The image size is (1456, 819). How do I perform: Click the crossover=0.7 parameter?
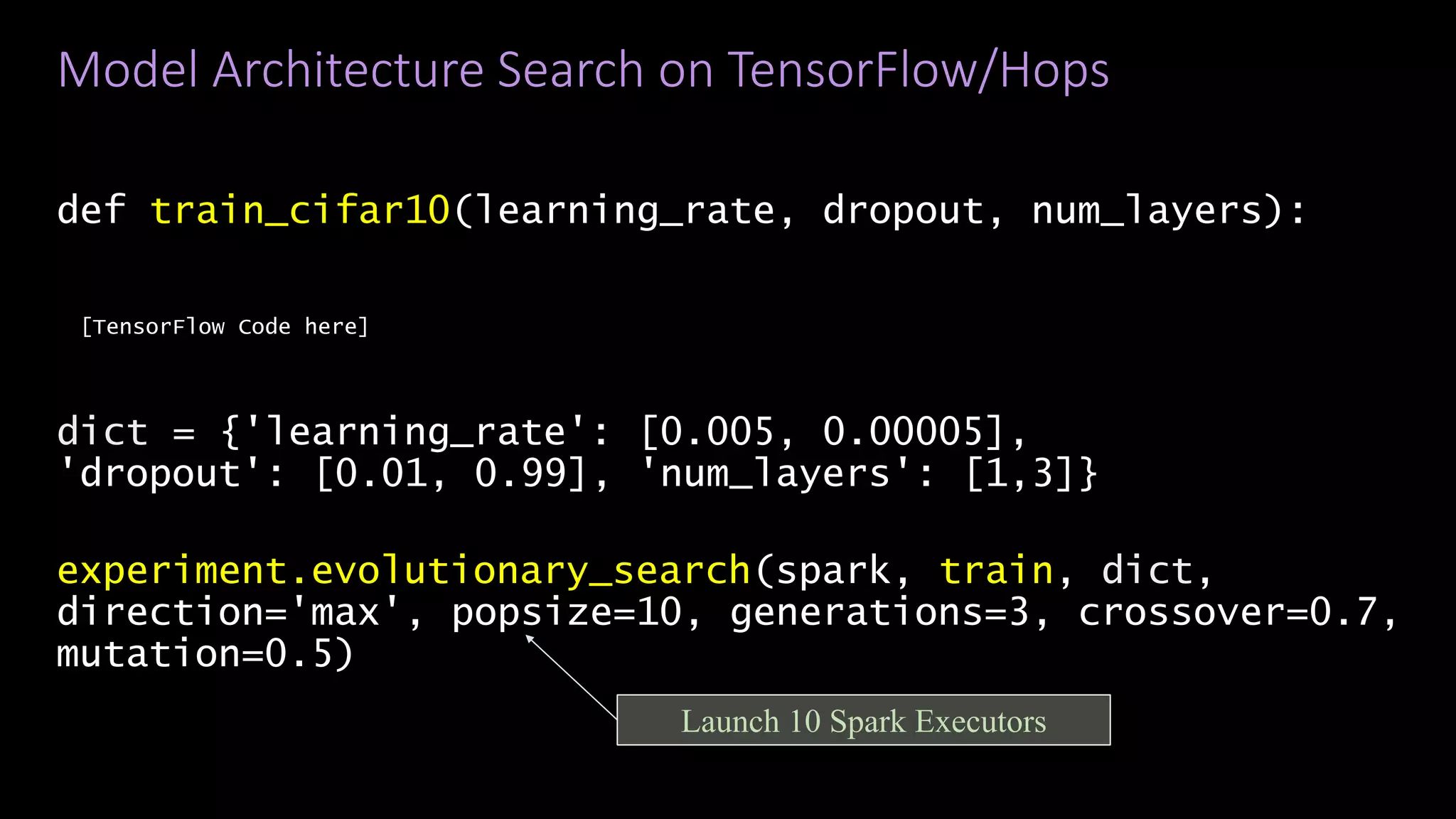[1228, 612]
